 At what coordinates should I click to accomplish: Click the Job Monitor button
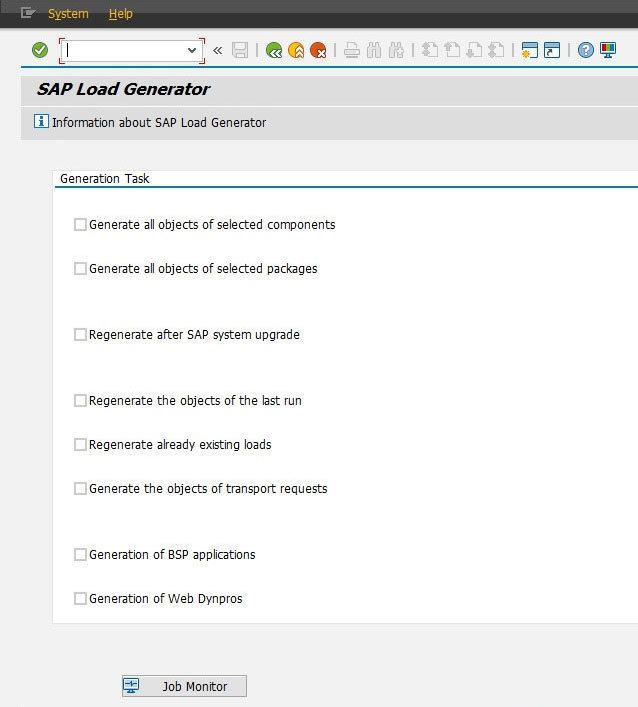pos(184,686)
